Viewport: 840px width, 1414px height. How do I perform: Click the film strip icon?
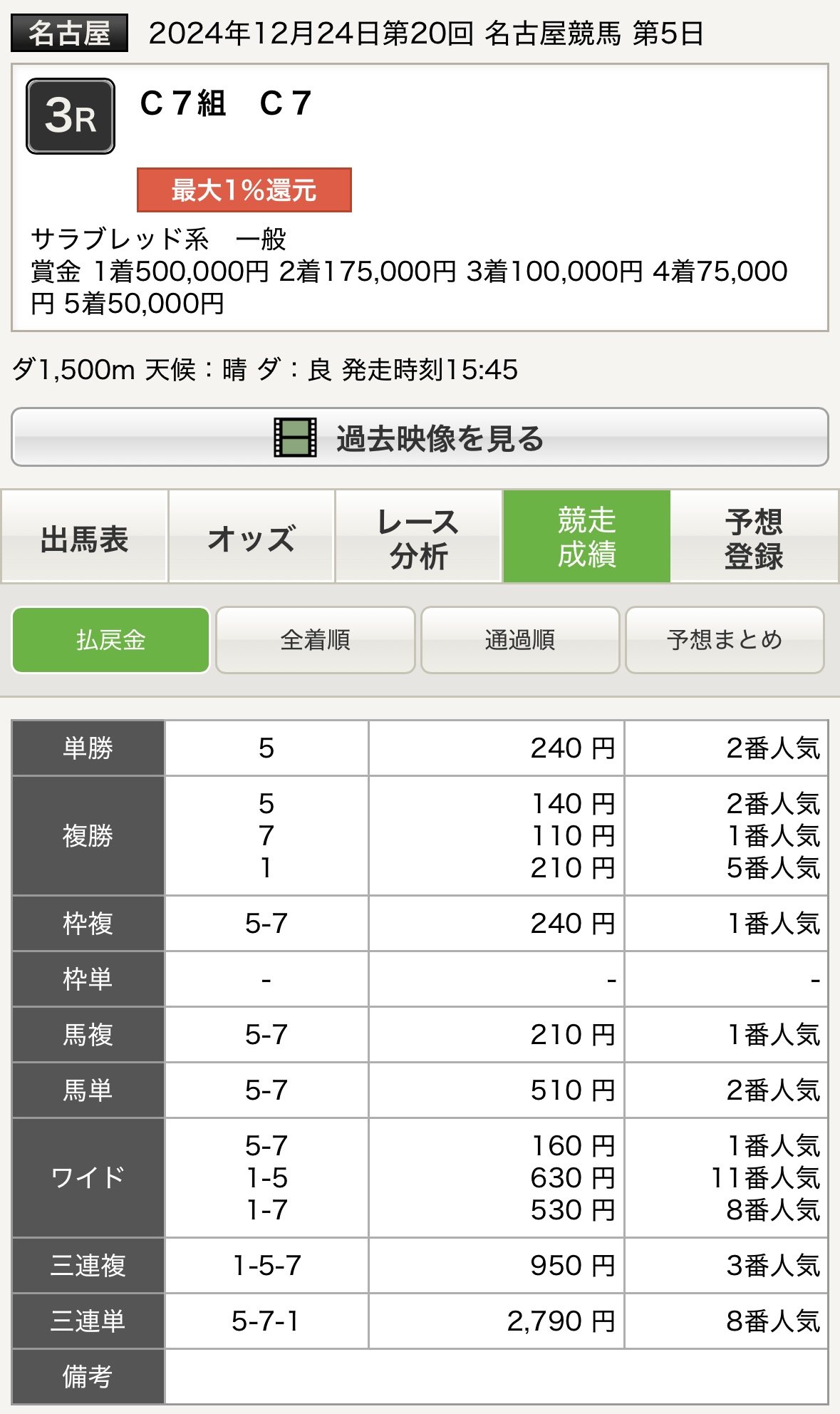pyautogui.click(x=295, y=438)
